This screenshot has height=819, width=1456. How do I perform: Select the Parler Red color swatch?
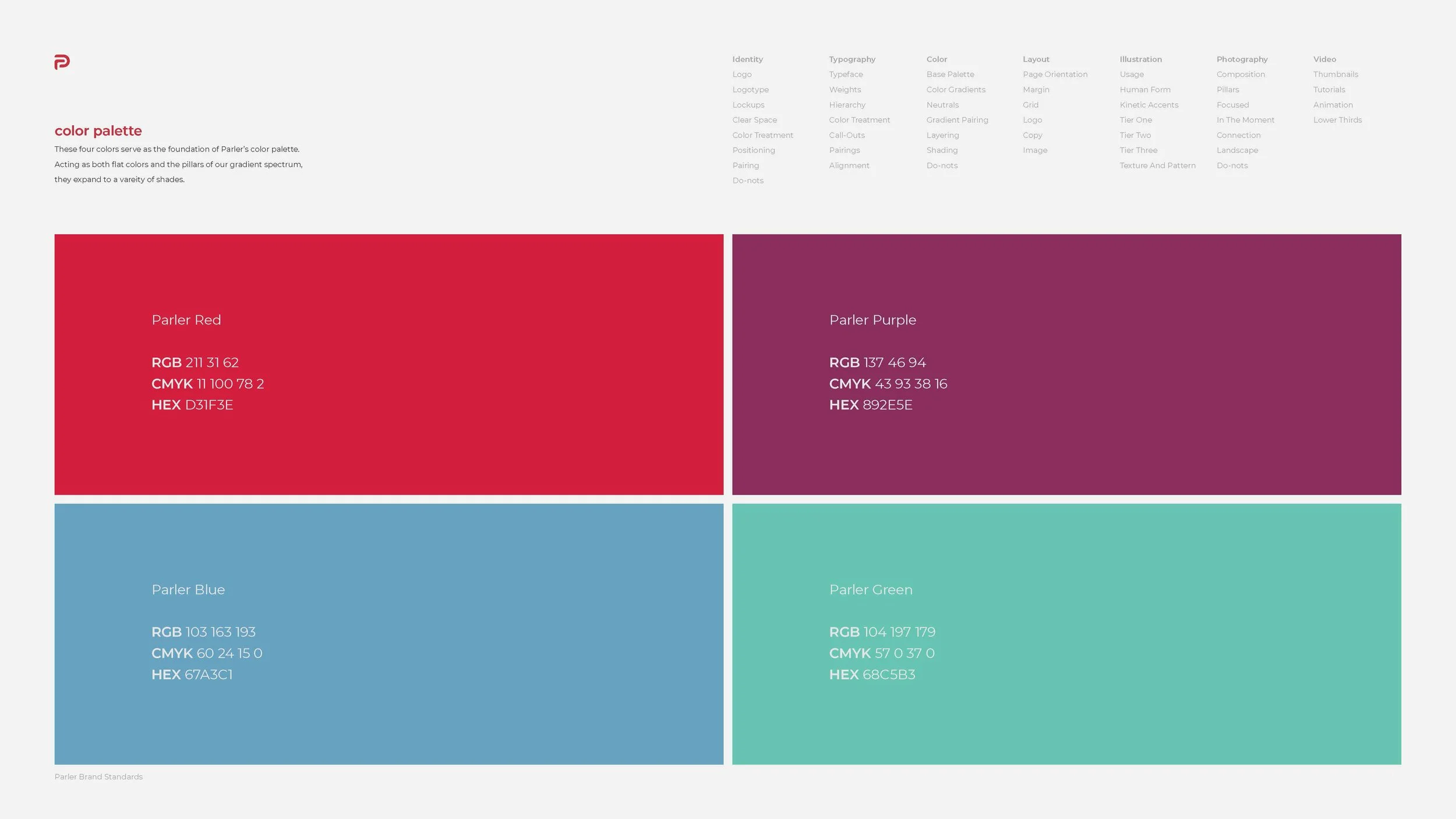coord(388,364)
